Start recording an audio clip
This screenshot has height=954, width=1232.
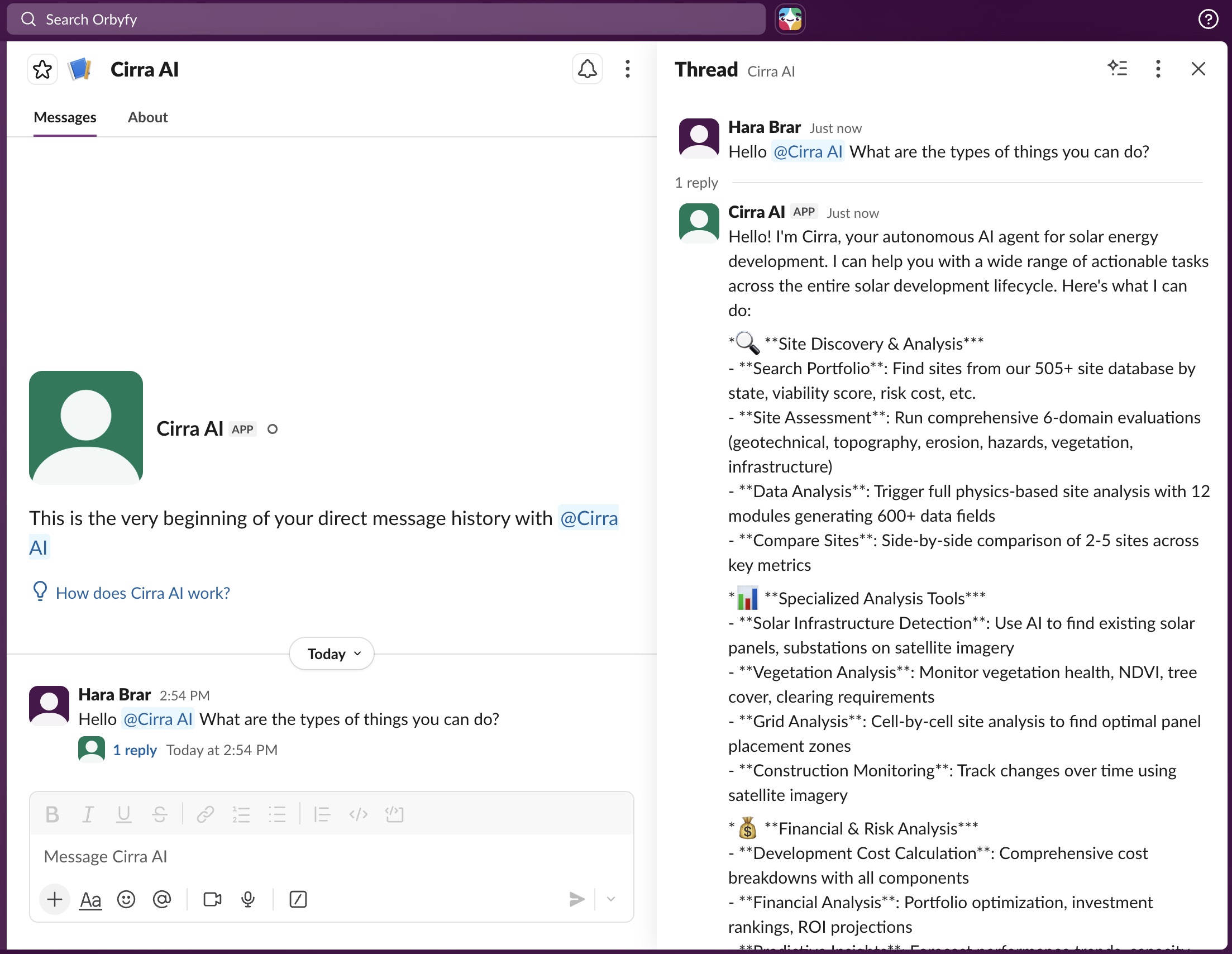tap(248, 900)
